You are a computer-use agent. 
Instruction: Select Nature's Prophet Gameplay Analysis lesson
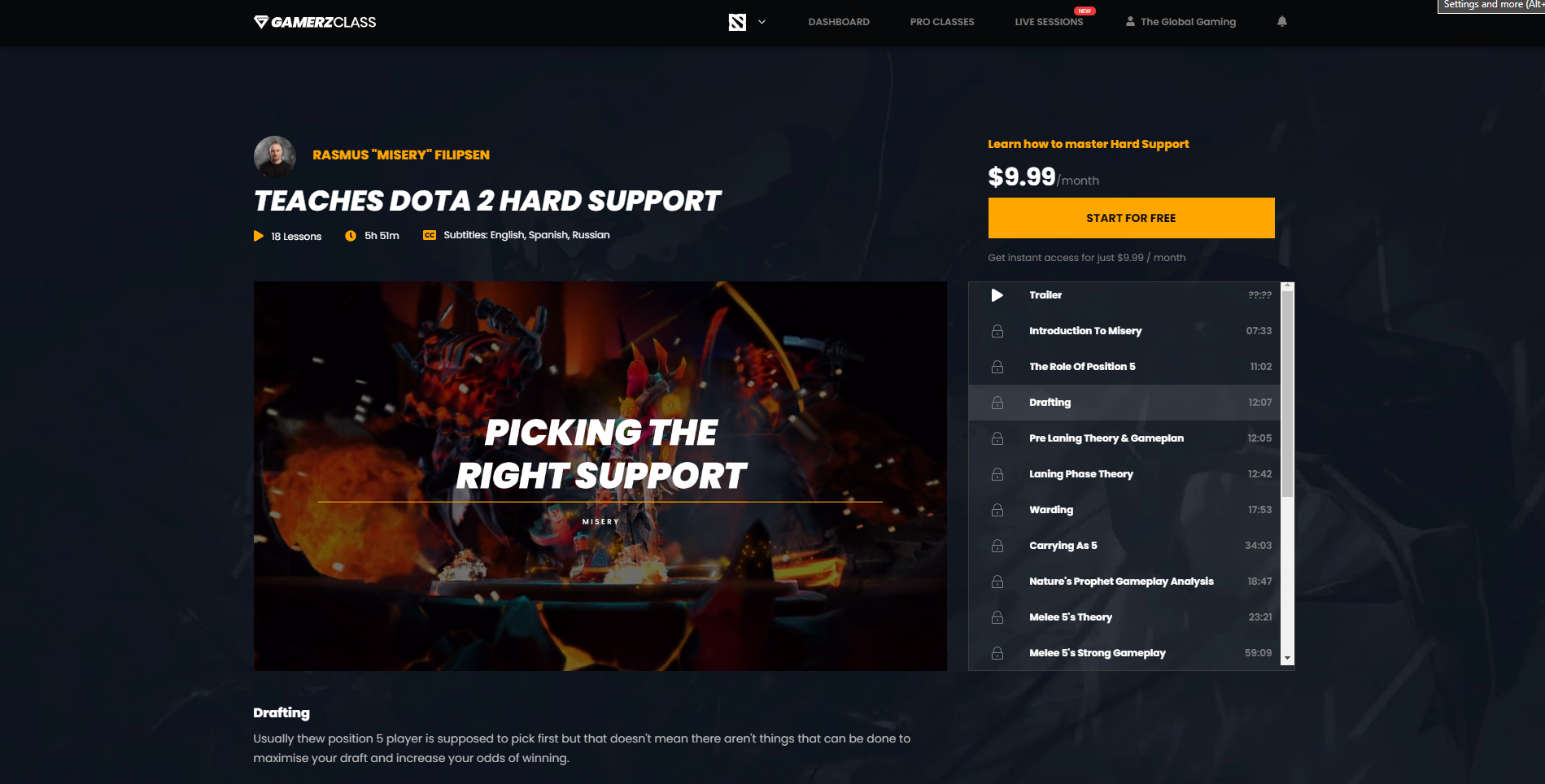click(x=1124, y=581)
